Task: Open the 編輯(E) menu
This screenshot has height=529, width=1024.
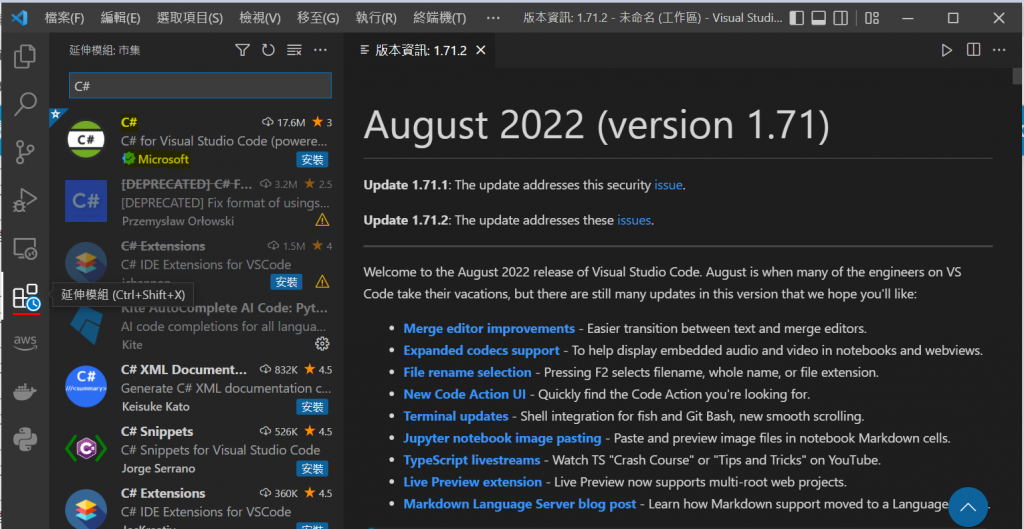Action: point(120,18)
